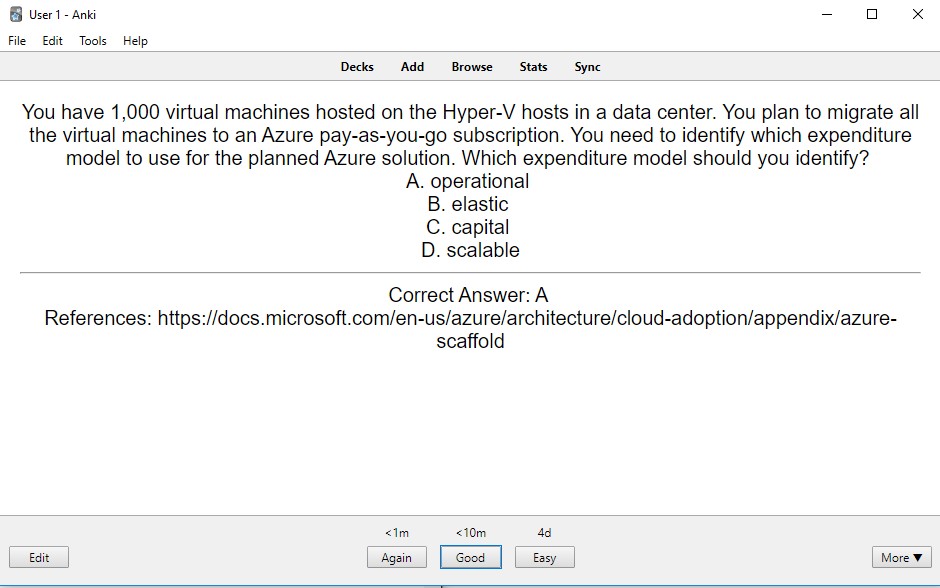The height and width of the screenshot is (588, 940).
Task: Click the Edit button at bottom left
Action: pos(39,557)
